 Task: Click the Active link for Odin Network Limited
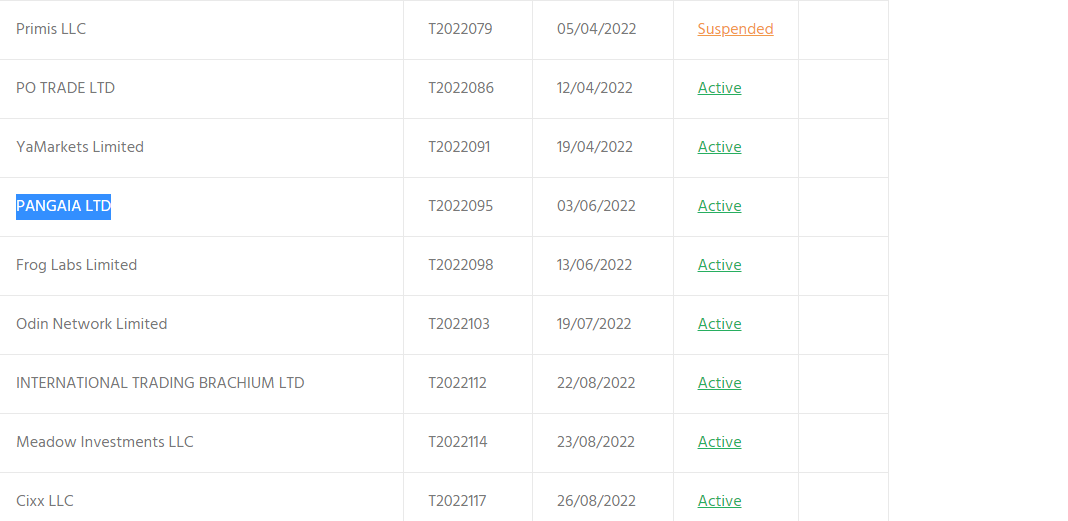coord(719,324)
